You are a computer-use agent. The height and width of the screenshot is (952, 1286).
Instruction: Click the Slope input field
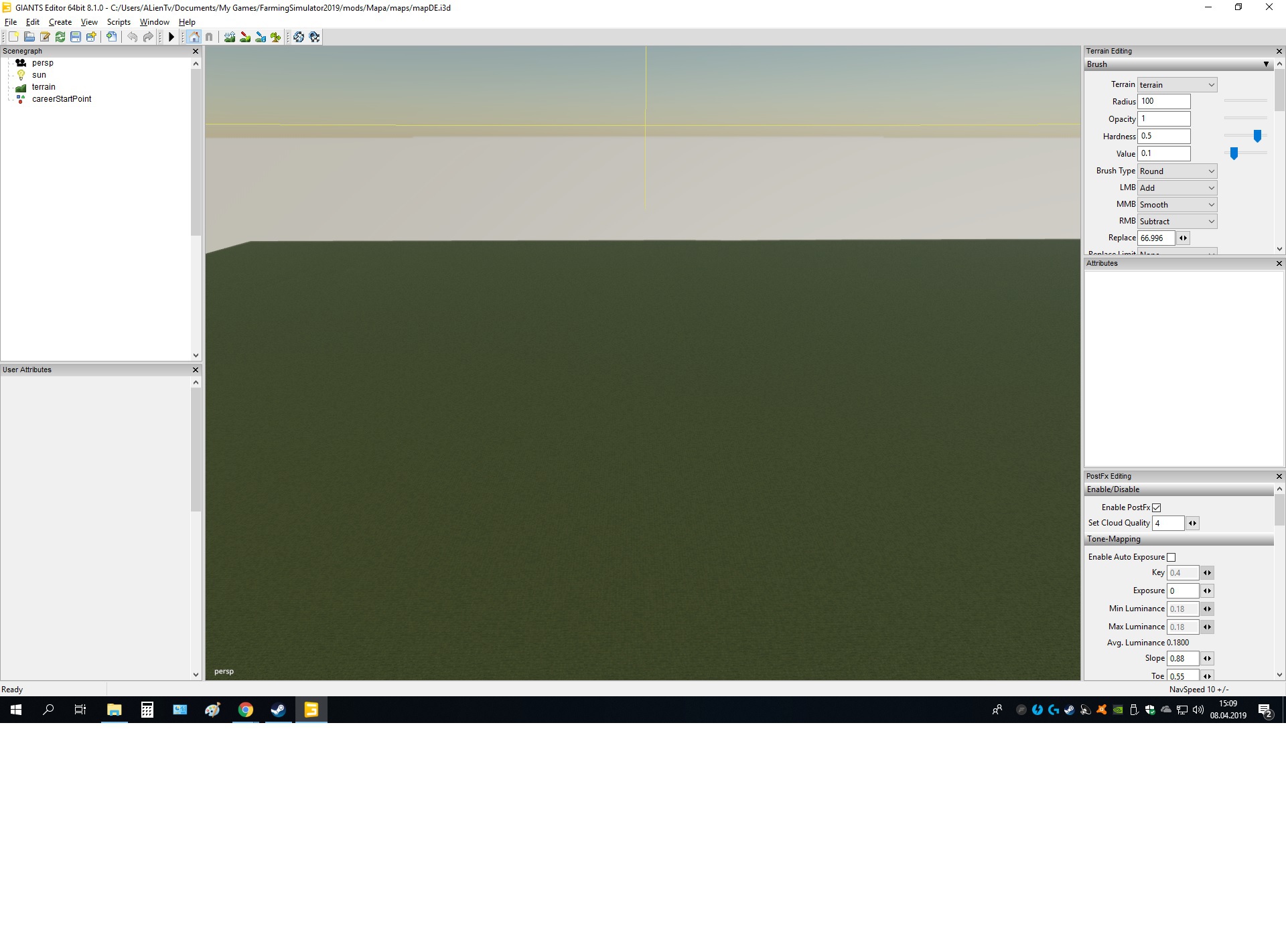coord(1183,659)
